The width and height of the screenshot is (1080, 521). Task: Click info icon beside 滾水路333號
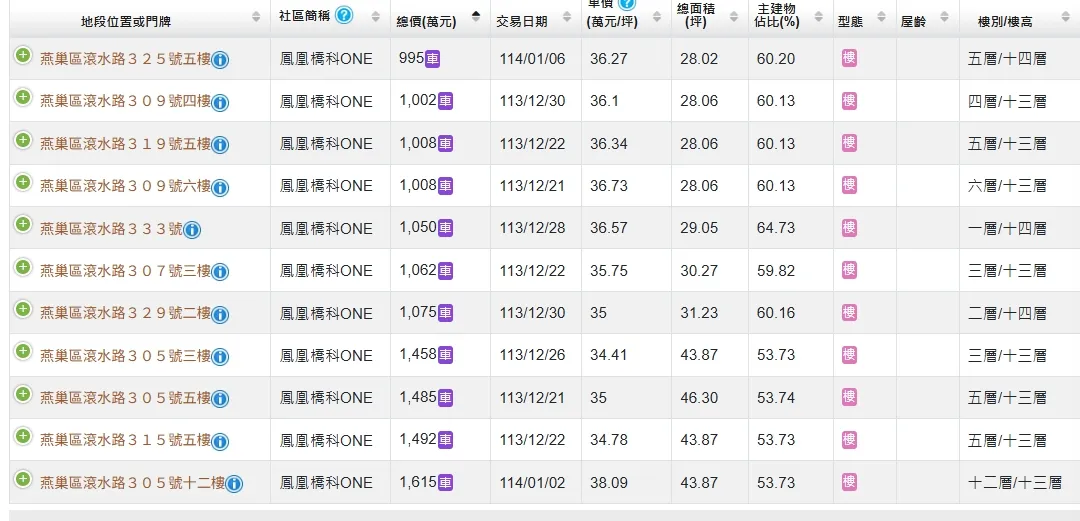192,230
